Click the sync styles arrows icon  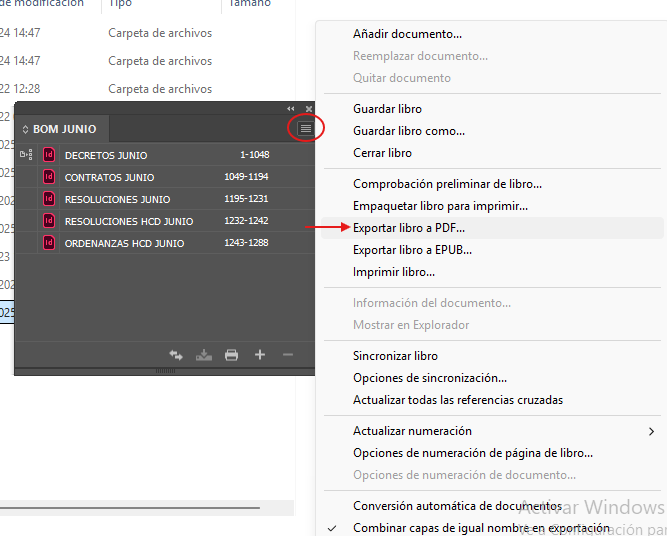176,355
